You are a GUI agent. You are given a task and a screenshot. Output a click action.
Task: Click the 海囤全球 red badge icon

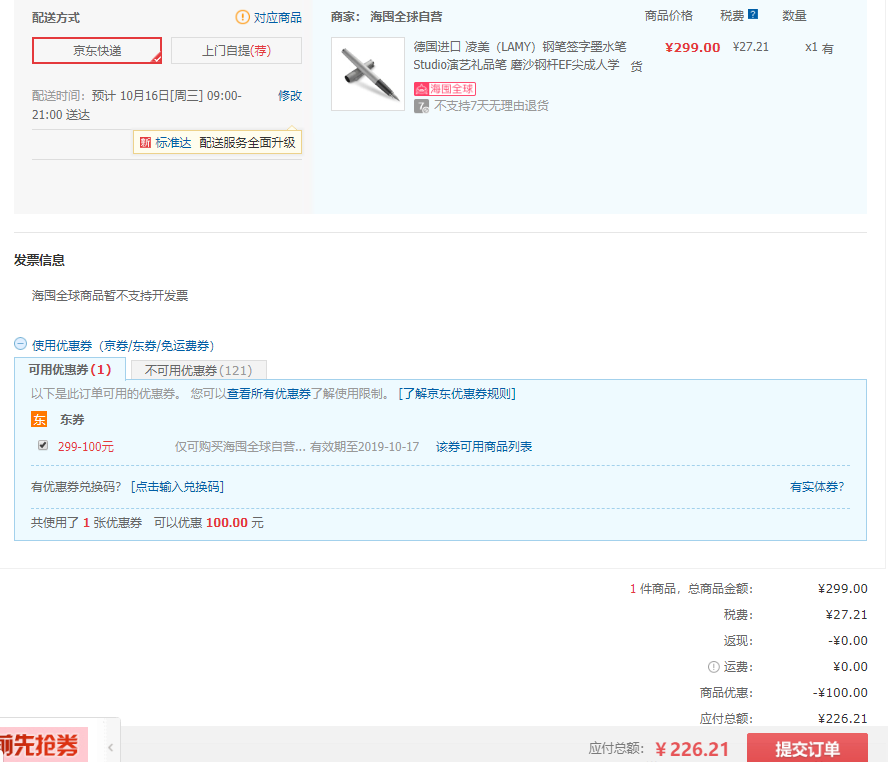445,89
